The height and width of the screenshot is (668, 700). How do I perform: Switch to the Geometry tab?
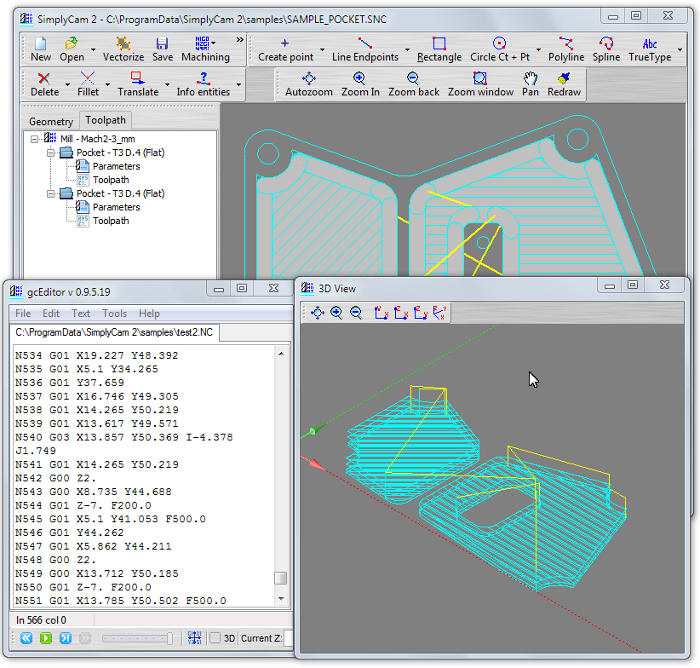click(49, 121)
